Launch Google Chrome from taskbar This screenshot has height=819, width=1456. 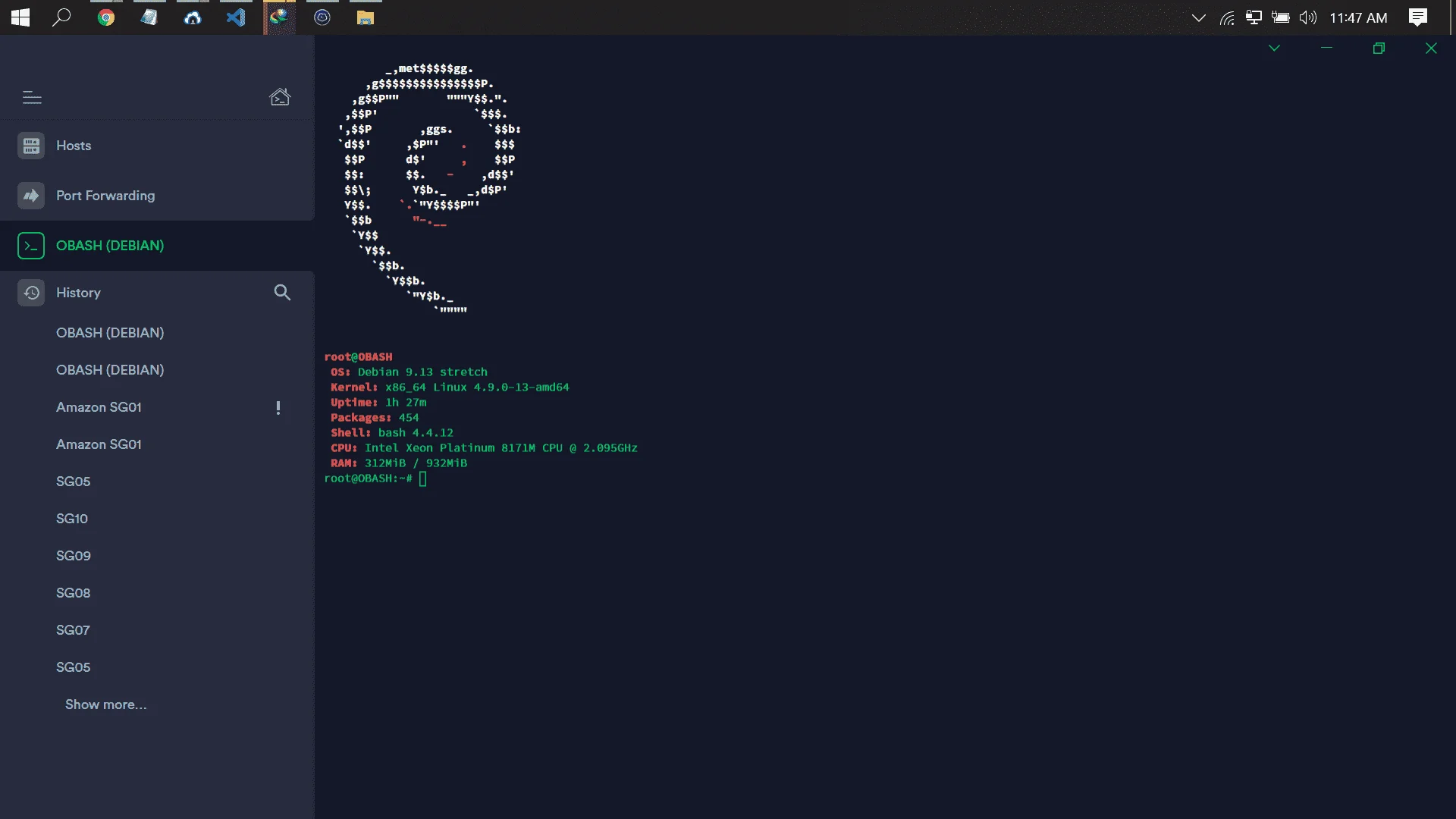tap(106, 17)
